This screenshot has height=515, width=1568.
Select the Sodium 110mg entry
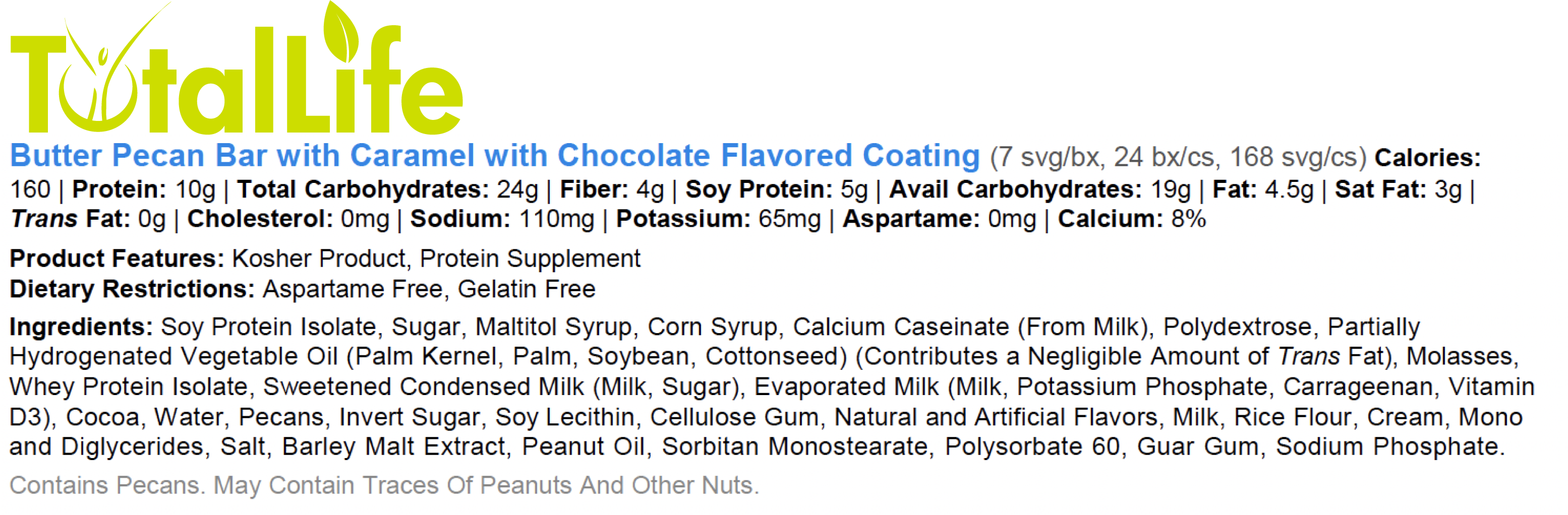[501, 219]
